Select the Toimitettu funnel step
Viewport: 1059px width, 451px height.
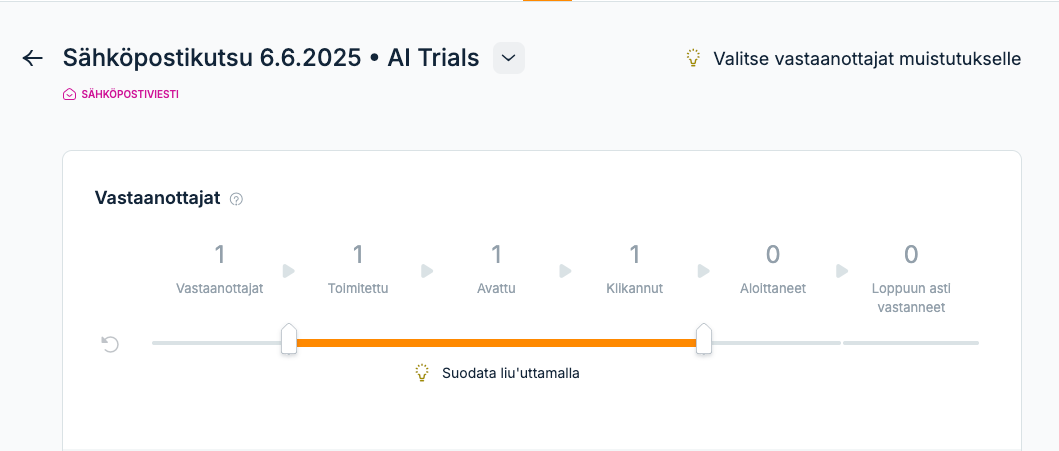(x=358, y=270)
